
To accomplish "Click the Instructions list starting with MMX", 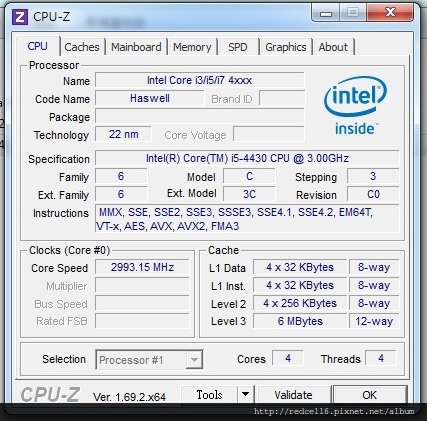I will tap(247, 219).
